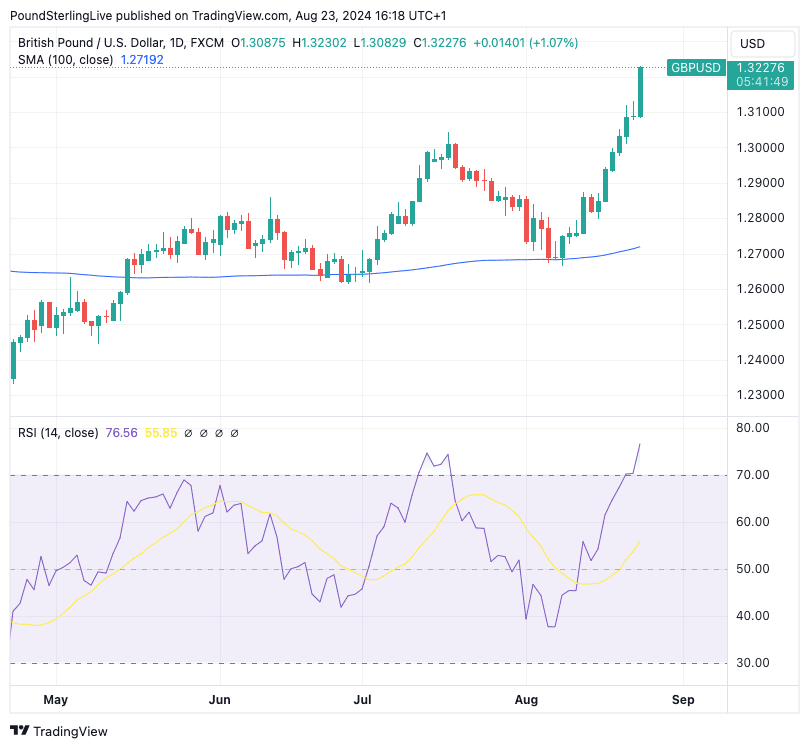Click the Sep label on time axis
The height and width of the screenshot is (748, 809).
pos(683,699)
